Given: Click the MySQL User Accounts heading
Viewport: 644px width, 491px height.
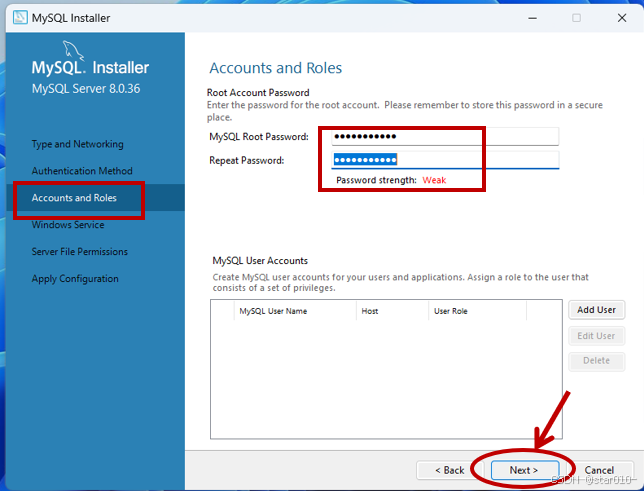Looking at the screenshot, I should click(260, 260).
